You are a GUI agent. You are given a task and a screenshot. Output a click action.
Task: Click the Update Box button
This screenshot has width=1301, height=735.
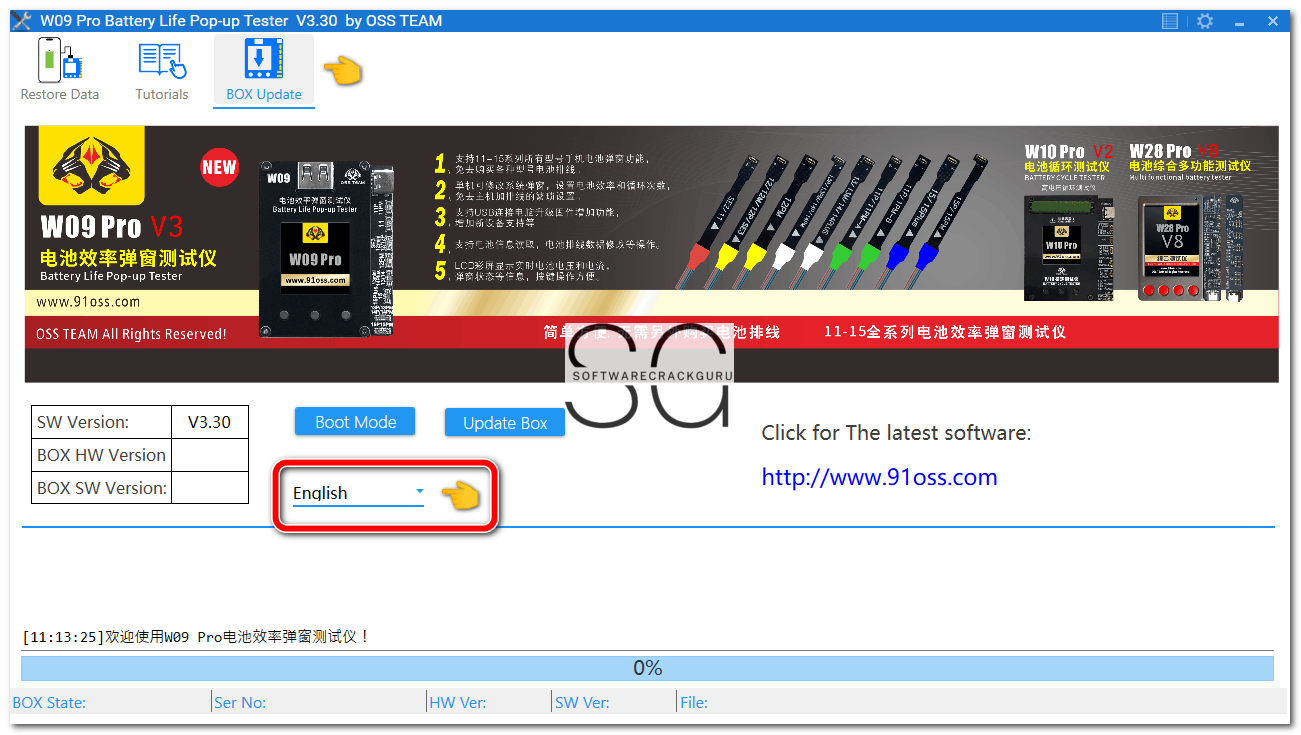pyautogui.click(x=505, y=423)
